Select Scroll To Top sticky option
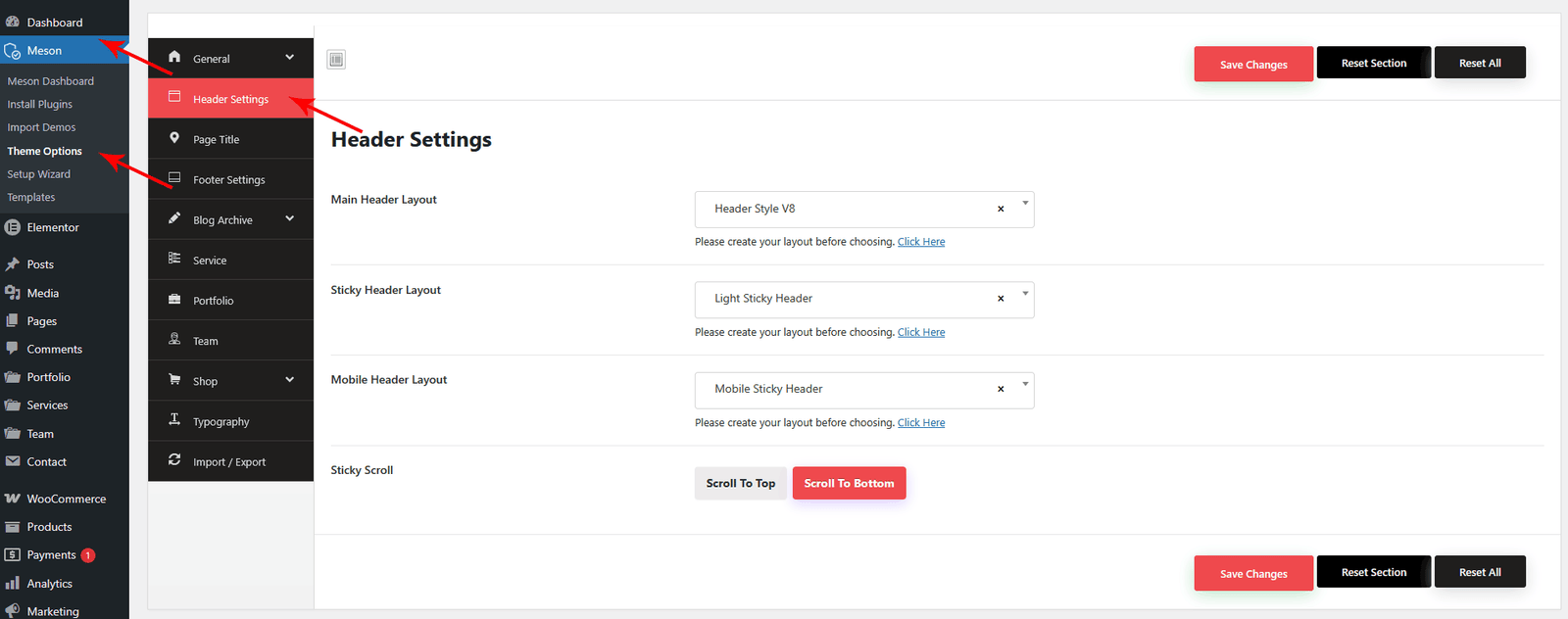 pos(740,483)
